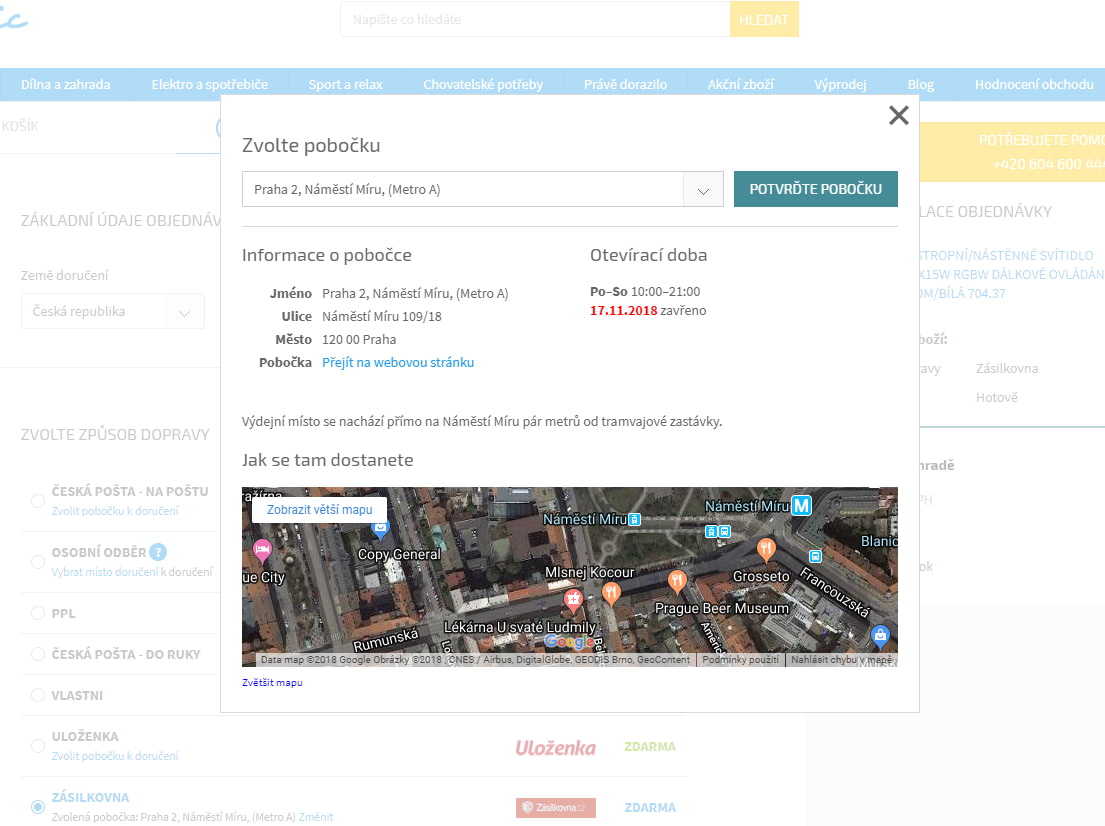Open Sport a relax menu
This screenshot has width=1105, height=826.
345,85
